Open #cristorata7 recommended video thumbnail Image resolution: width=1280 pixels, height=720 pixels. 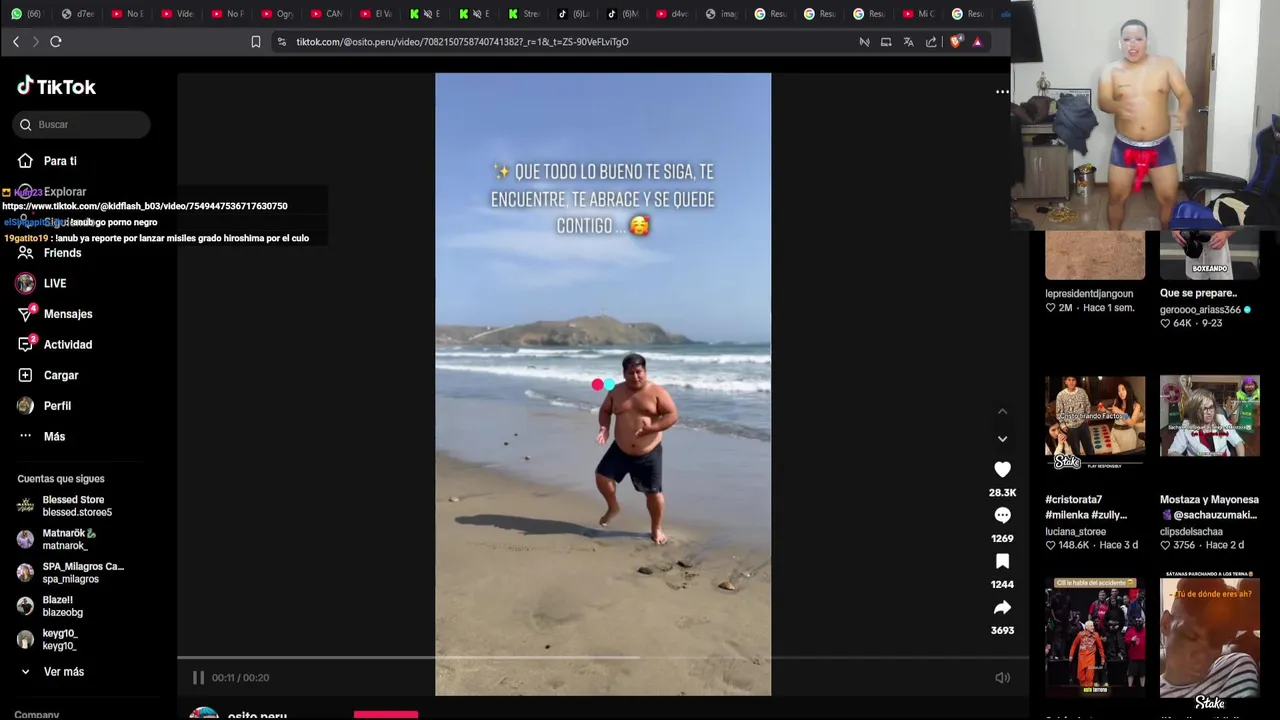[1095, 423]
